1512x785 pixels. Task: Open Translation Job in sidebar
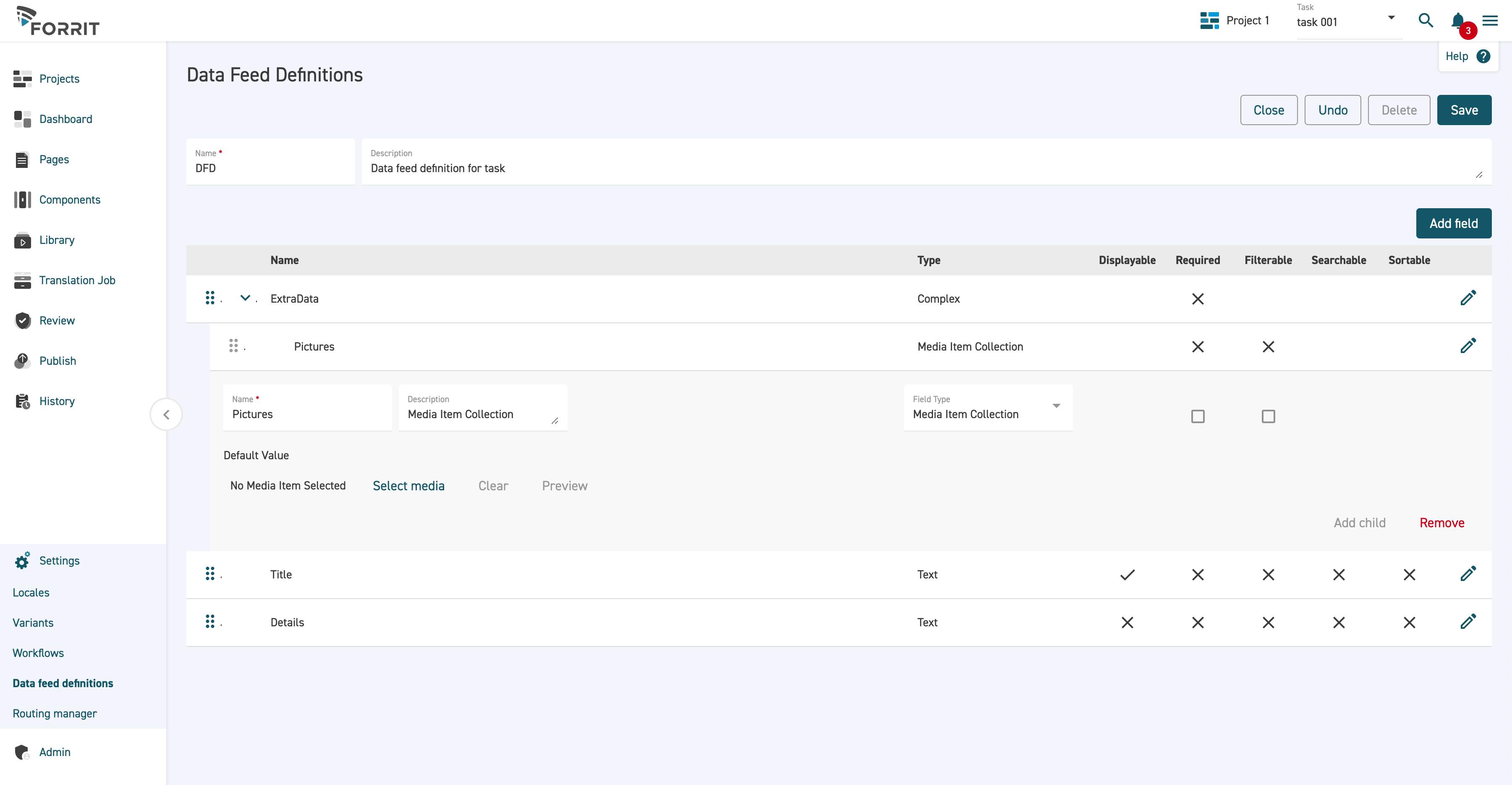(77, 280)
